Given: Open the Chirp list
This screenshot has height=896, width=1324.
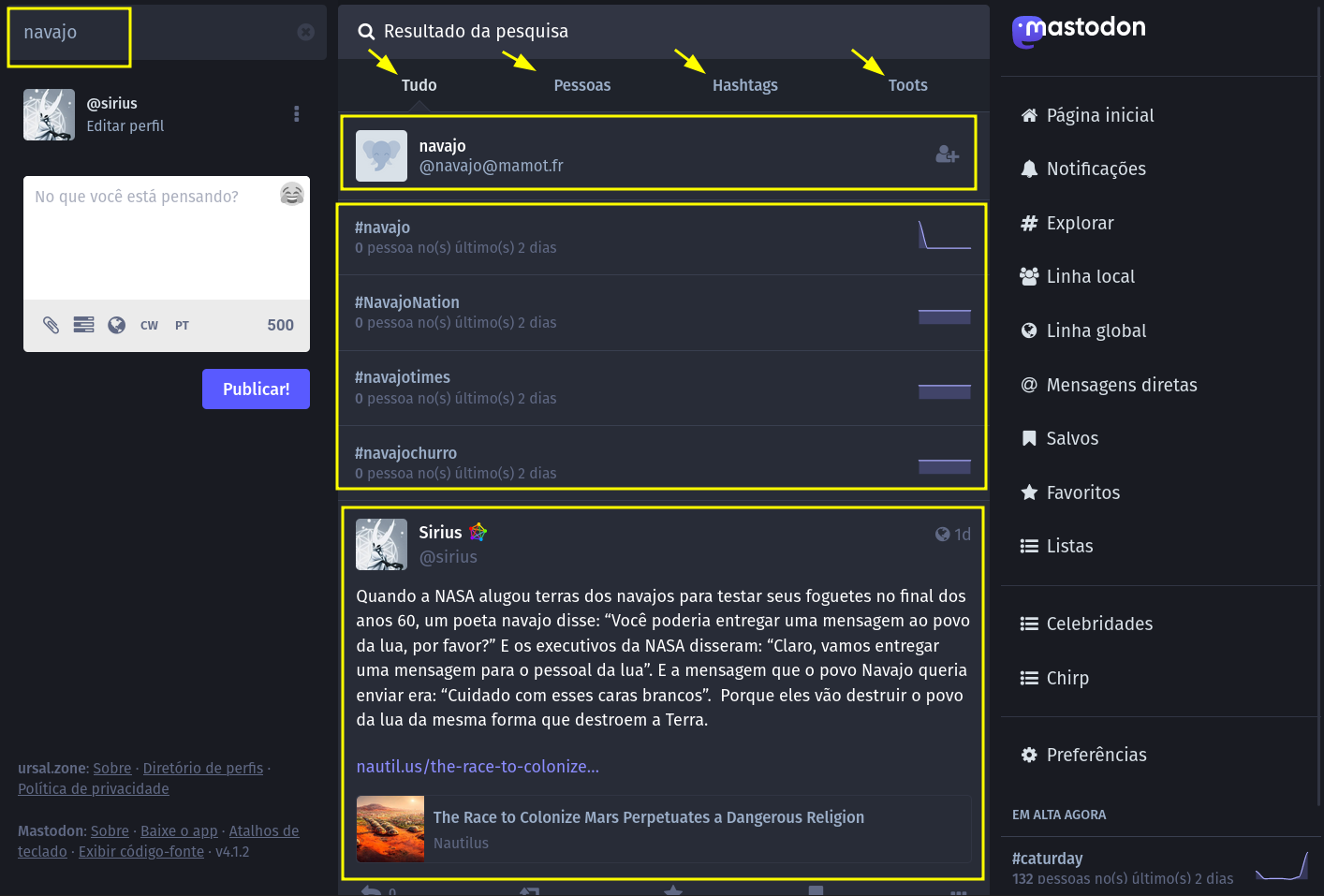Looking at the screenshot, I should click(x=1054, y=678).
